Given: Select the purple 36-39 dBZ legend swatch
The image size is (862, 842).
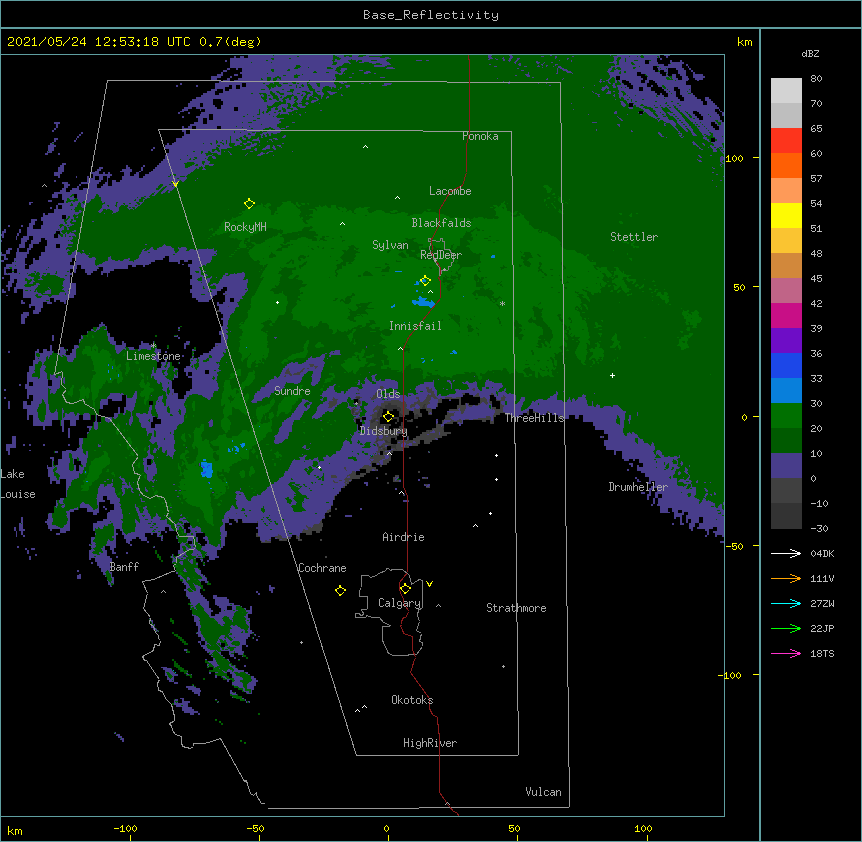Looking at the screenshot, I should pyautogui.click(x=786, y=340).
